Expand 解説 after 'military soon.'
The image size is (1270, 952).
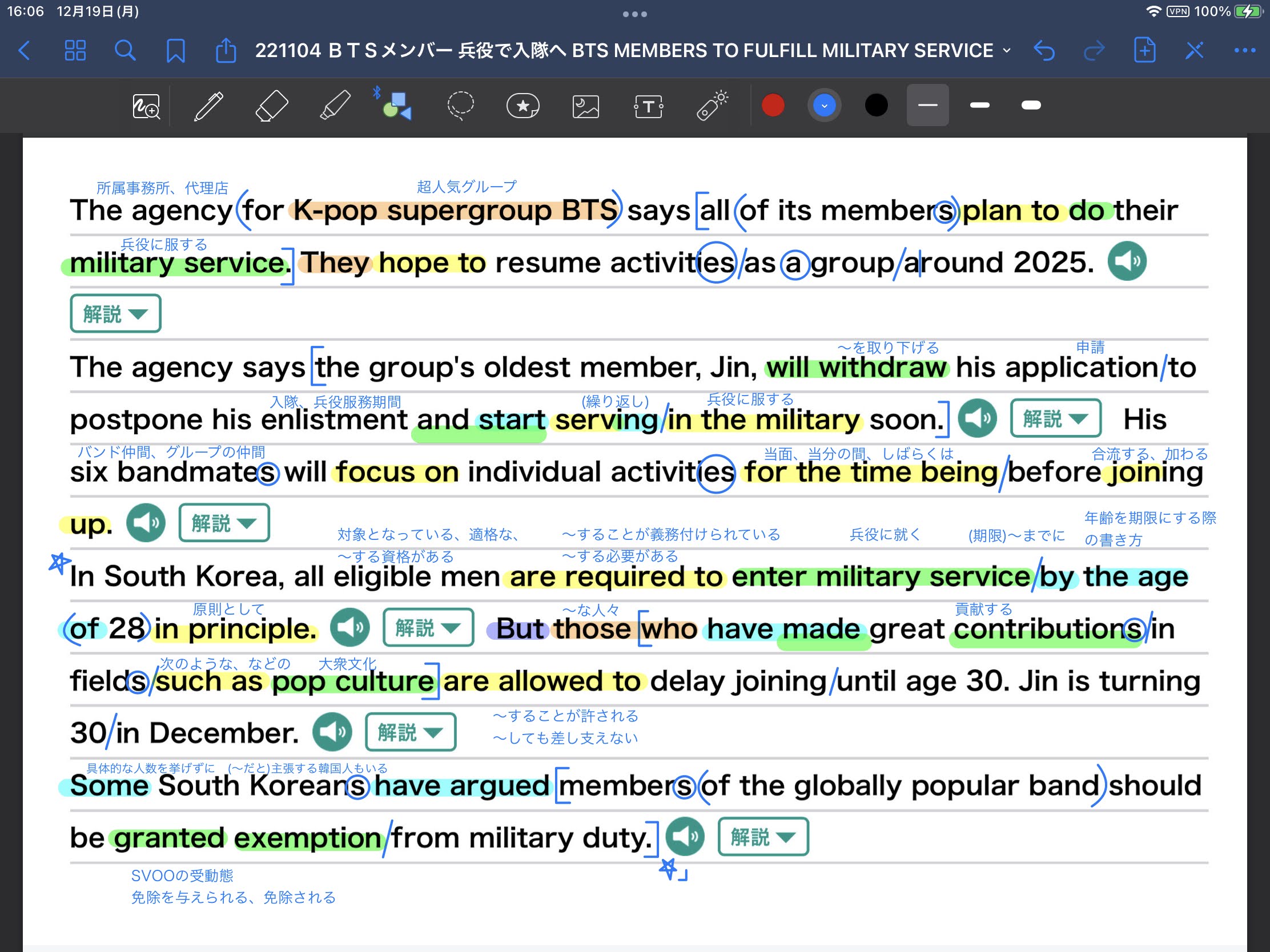click(1056, 418)
